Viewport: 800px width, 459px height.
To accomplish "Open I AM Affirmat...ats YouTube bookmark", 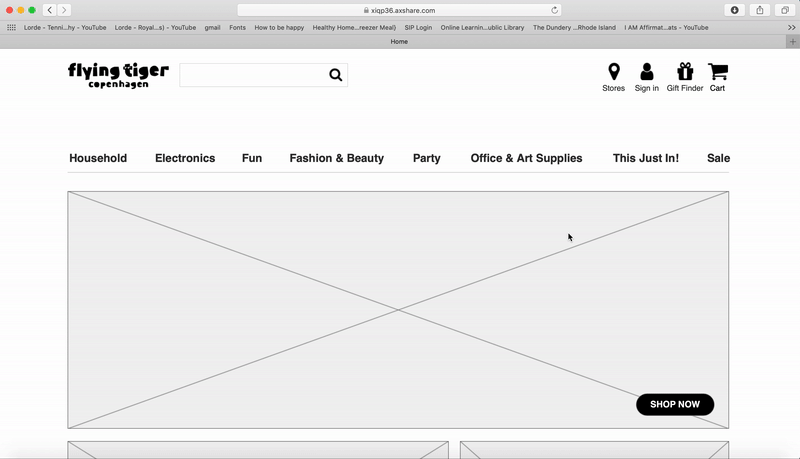I will [666, 28].
